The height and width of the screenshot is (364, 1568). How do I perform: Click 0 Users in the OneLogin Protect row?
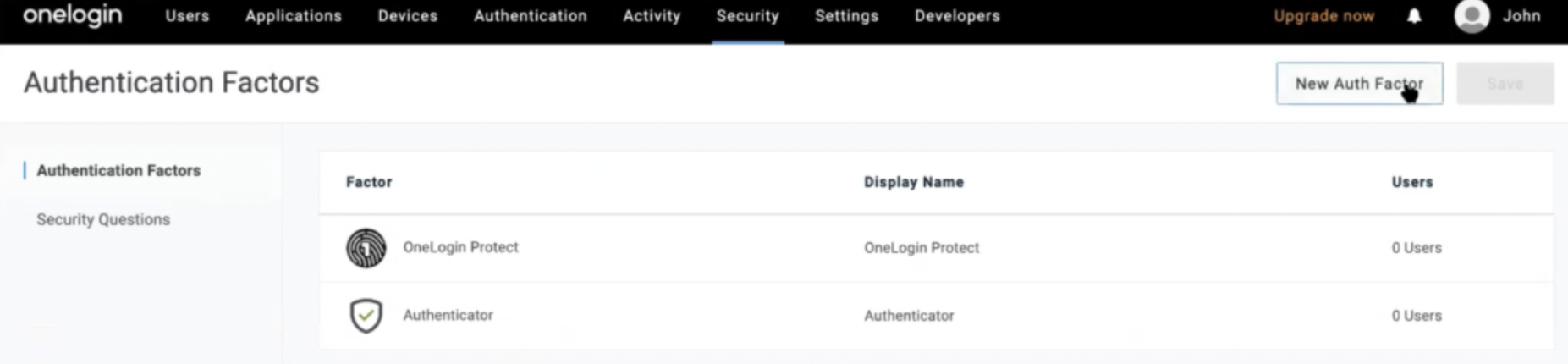click(x=1417, y=248)
